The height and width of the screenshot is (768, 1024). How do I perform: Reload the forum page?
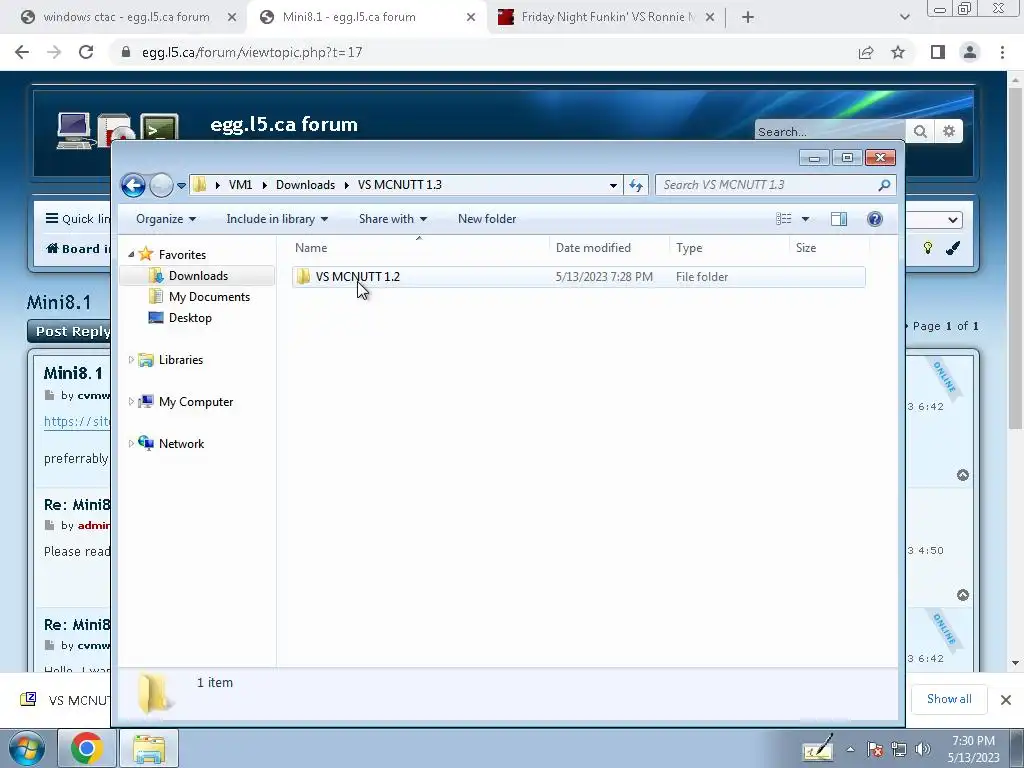point(86,52)
